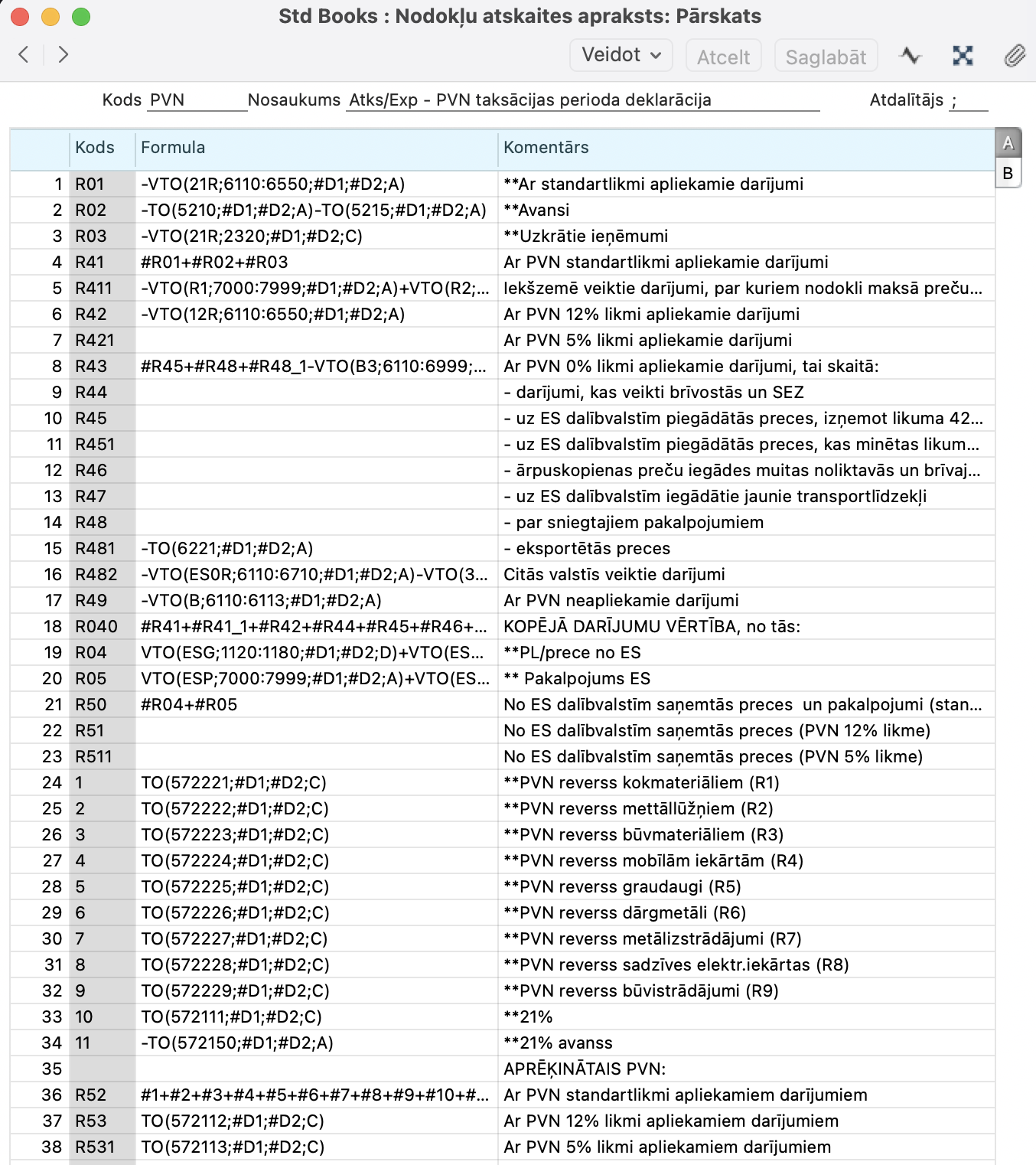Image resolution: width=1036 pixels, height=1165 pixels.
Task: Click the Atdalītājs separator field
Action: pos(968,100)
